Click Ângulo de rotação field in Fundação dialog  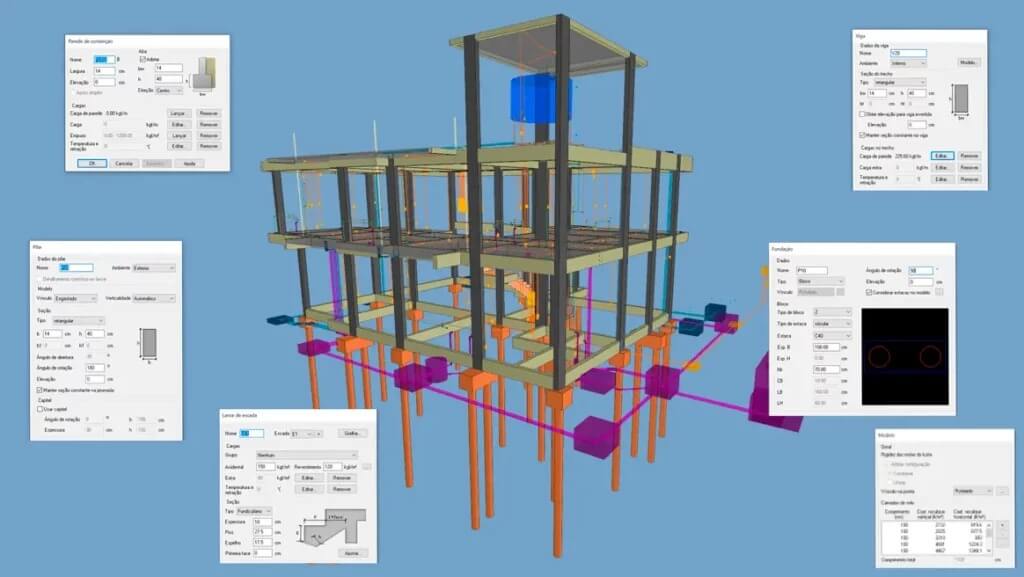click(x=921, y=270)
